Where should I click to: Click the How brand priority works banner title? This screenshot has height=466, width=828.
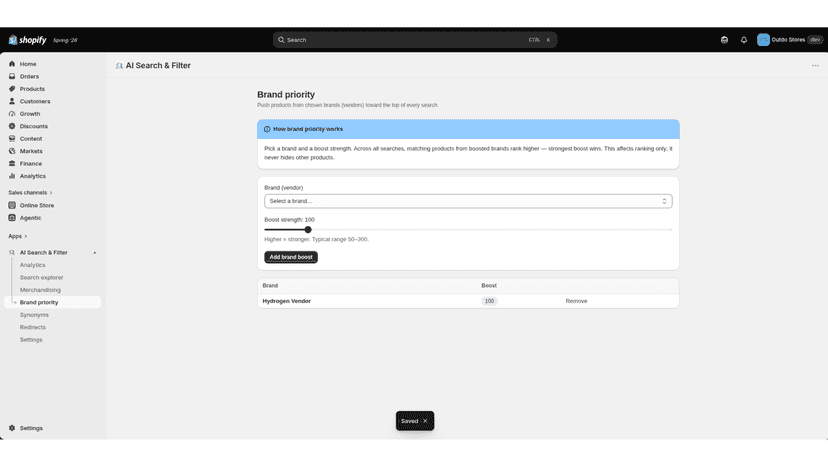pyautogui.click(x=308, y=129)
